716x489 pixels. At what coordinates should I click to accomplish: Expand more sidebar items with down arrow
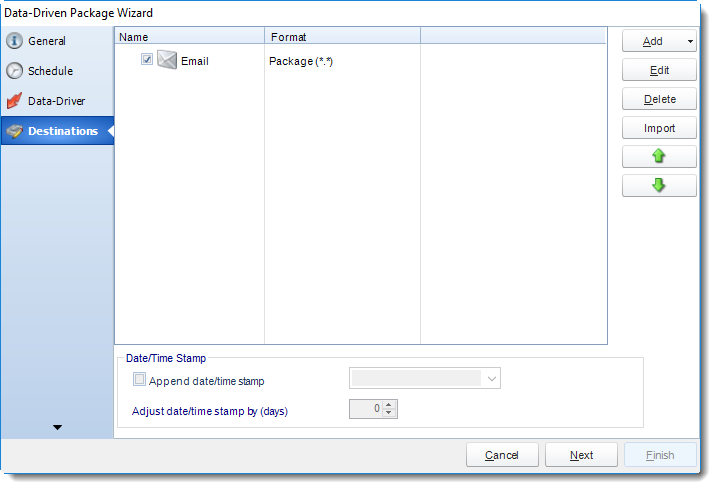point(57,427)
